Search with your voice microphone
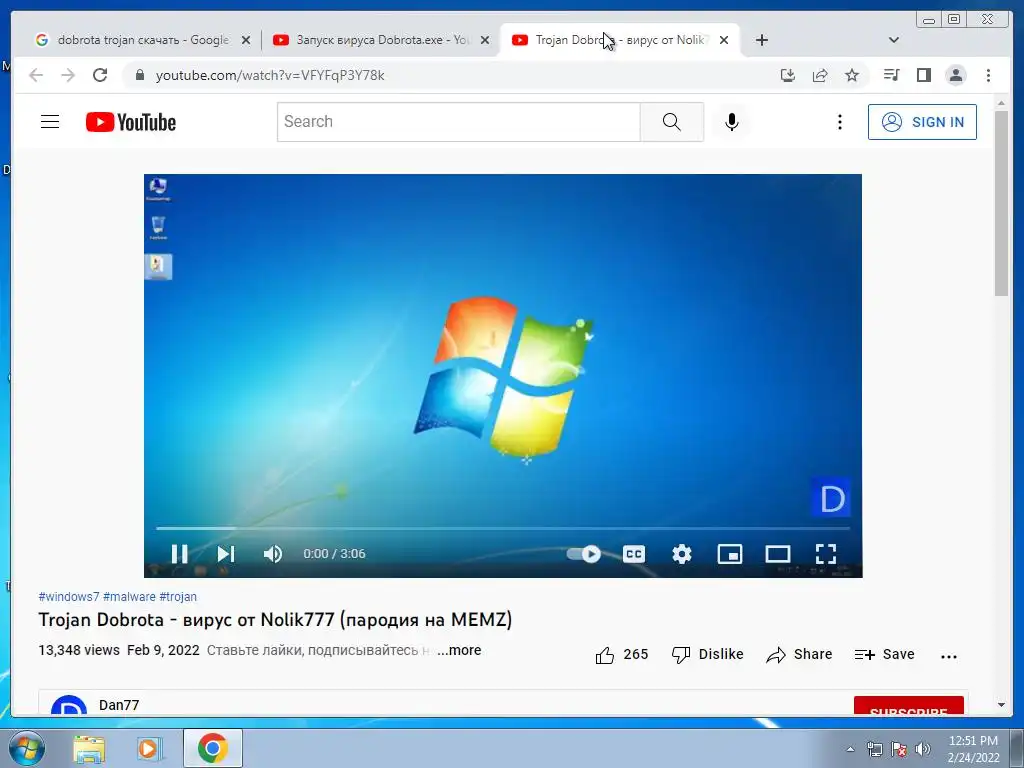 tap(731, 122)
